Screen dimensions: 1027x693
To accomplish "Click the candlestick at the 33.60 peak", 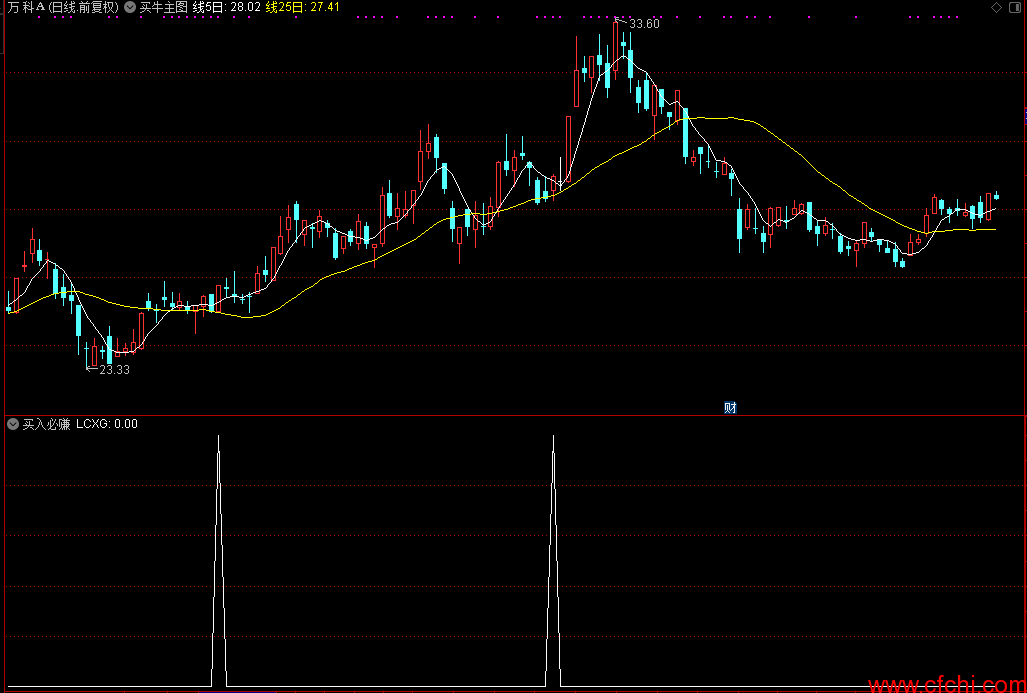I will 616,46.
